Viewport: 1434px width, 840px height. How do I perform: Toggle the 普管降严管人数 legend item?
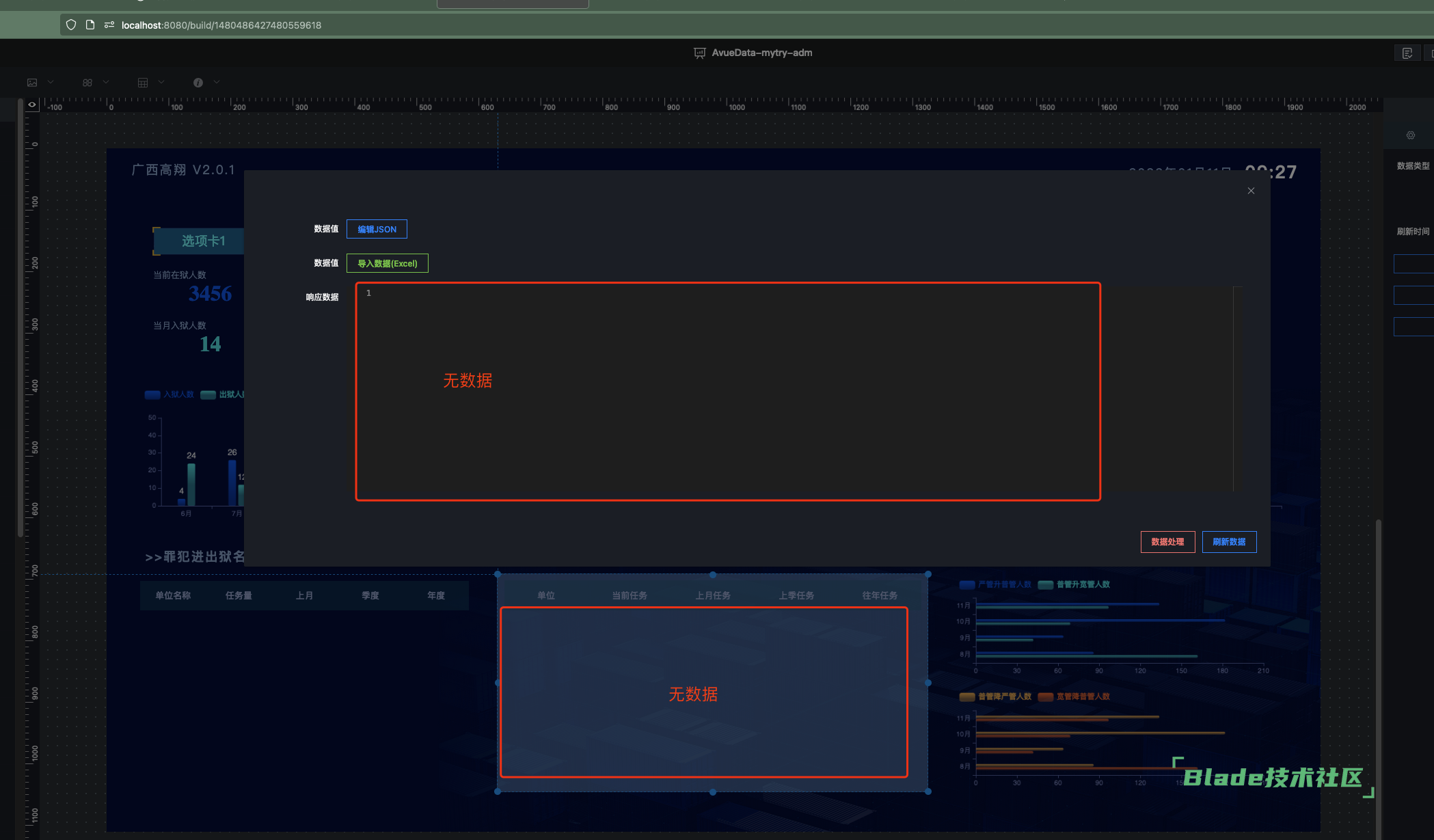(x=996, y=696)
